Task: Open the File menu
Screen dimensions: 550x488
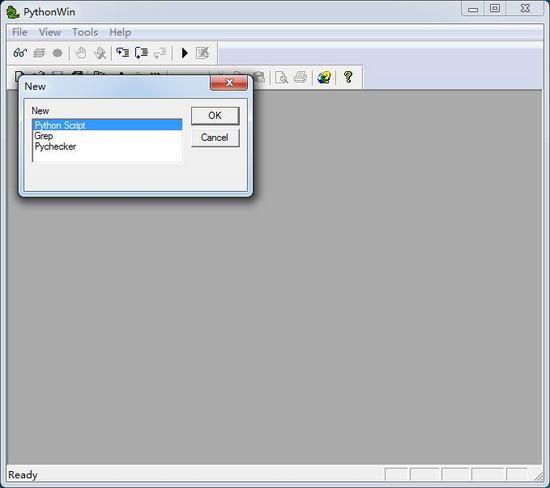Action: [x=20, y=32]
